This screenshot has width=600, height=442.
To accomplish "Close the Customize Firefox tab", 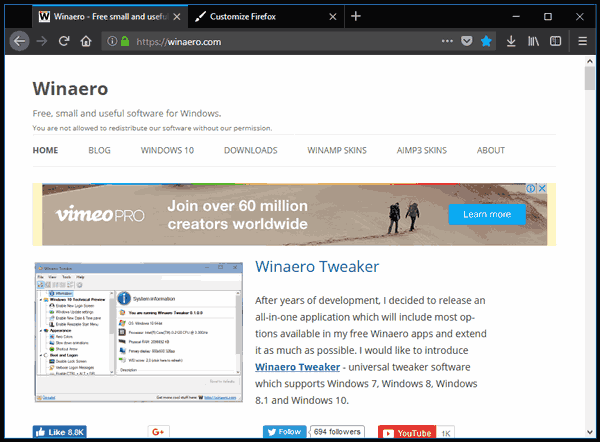I will point(333,16).
